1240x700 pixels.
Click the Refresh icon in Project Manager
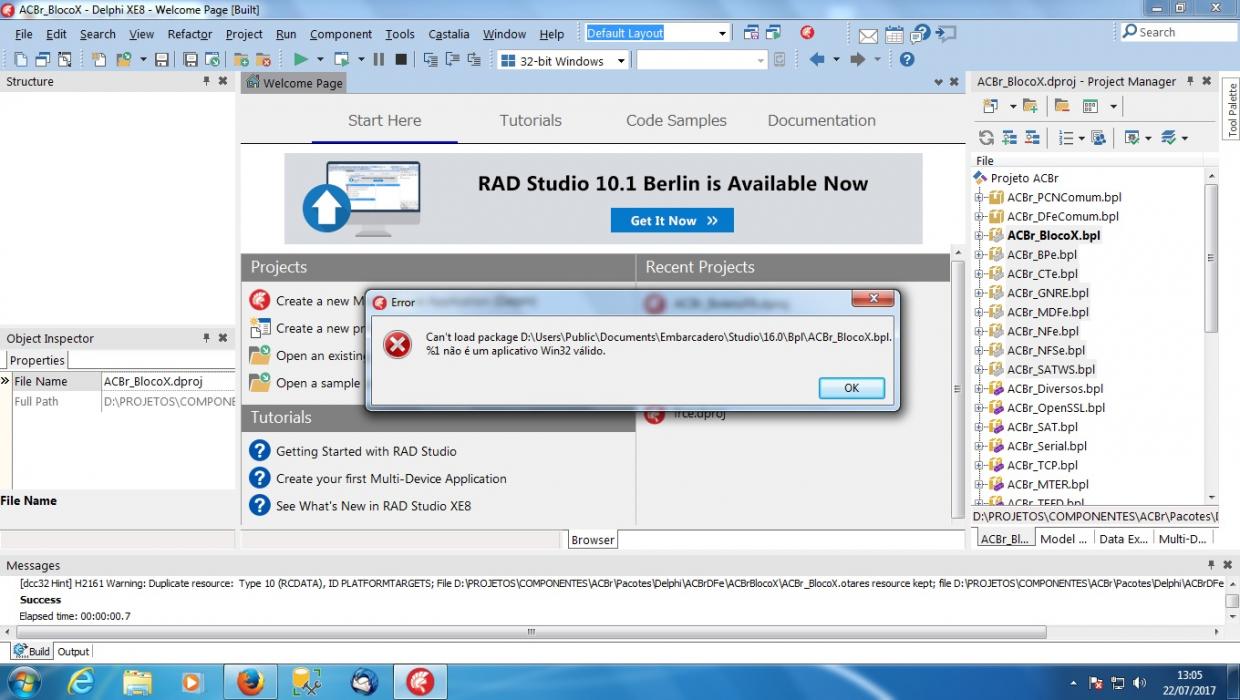coord(987,138)
